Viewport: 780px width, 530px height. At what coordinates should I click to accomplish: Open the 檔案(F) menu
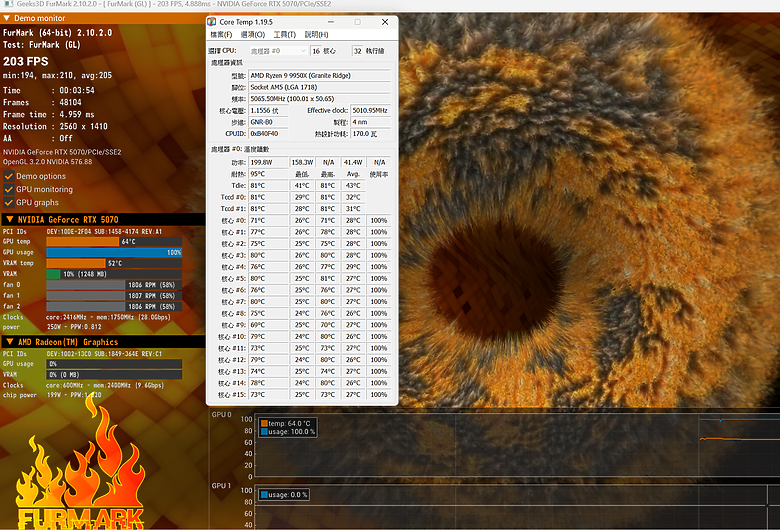point(223,34)
